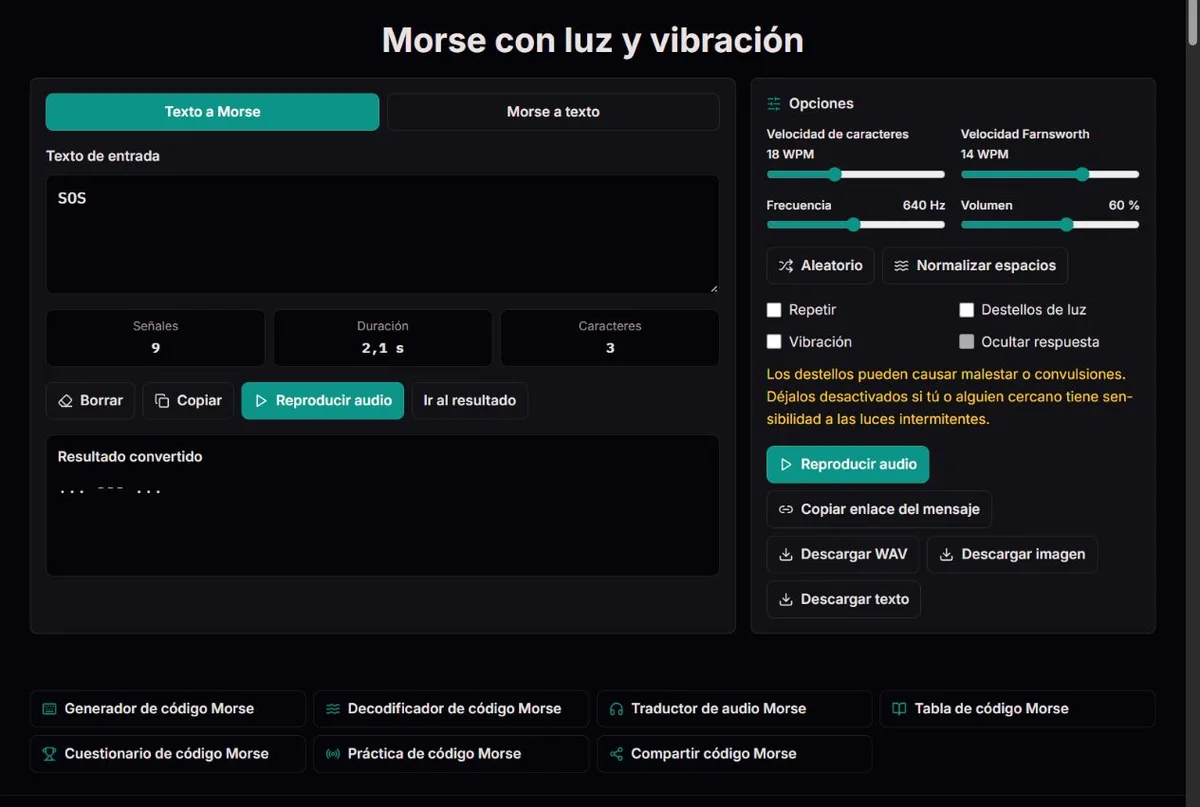Click the download icon on Descargar texto
Screen dimensions: 1200x807
pos(786,599)
